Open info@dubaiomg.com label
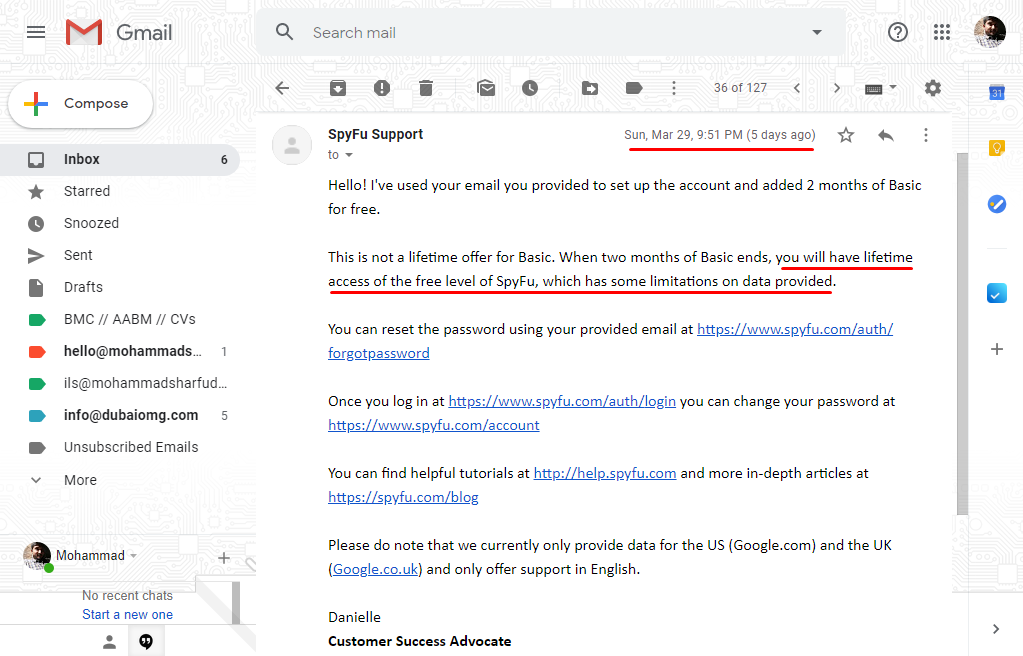Screen dimensions: 1023x656 (120, 415)
